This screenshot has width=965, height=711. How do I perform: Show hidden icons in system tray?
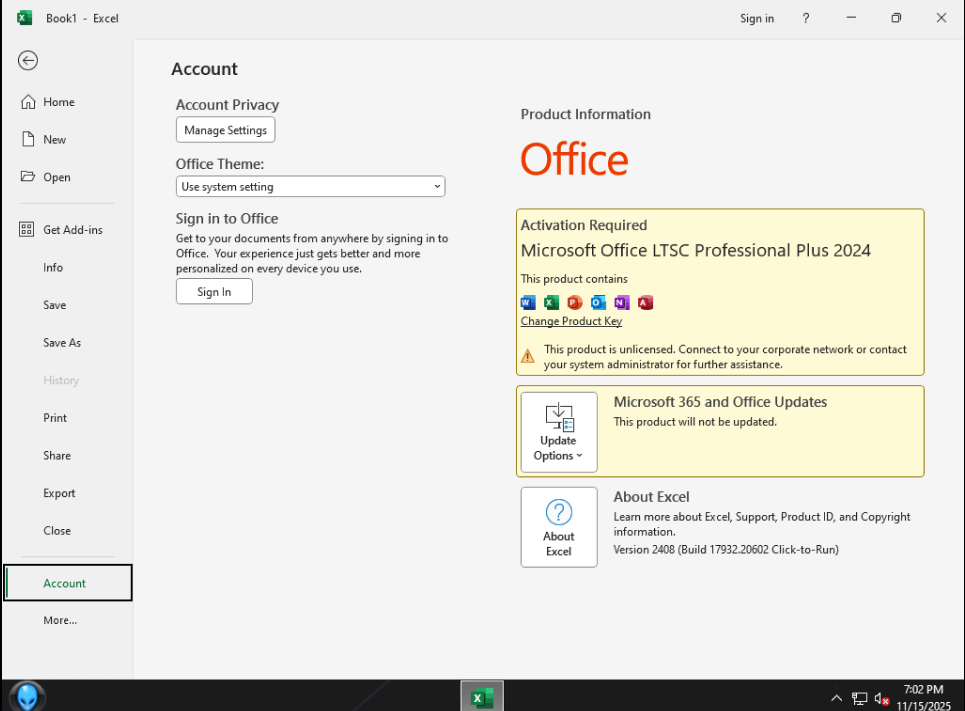click(836, 698)
